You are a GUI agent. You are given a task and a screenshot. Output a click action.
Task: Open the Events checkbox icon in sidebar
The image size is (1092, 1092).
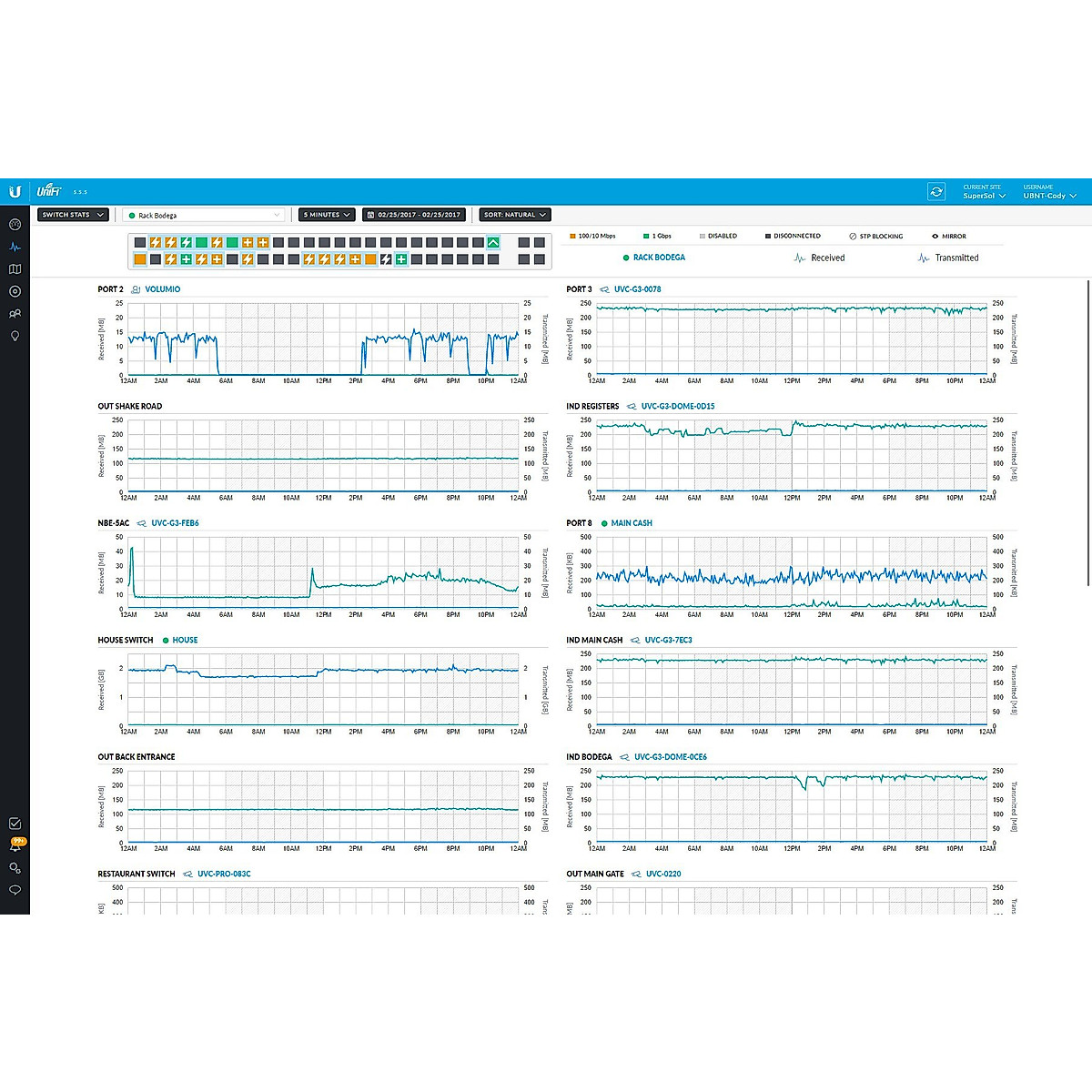pos(15,824)
